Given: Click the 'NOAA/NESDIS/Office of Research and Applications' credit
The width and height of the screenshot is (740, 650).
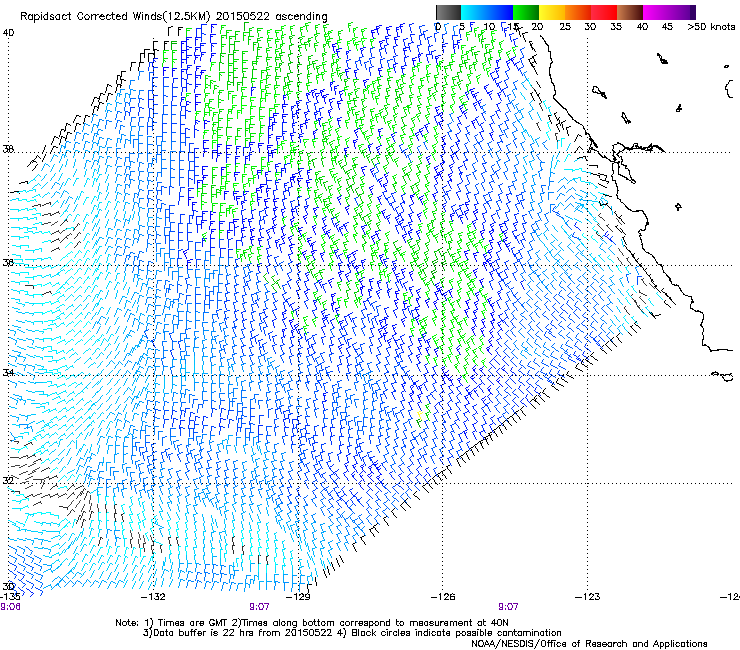Looking at the screenshot, I should click(x=589, y=644).
